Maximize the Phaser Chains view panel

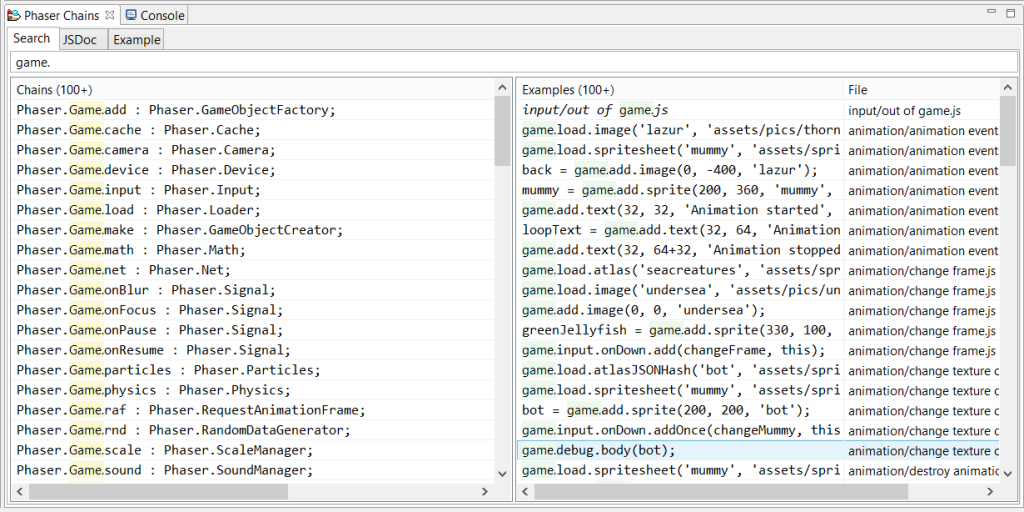pyautogui.click(x=1011, y=12)
